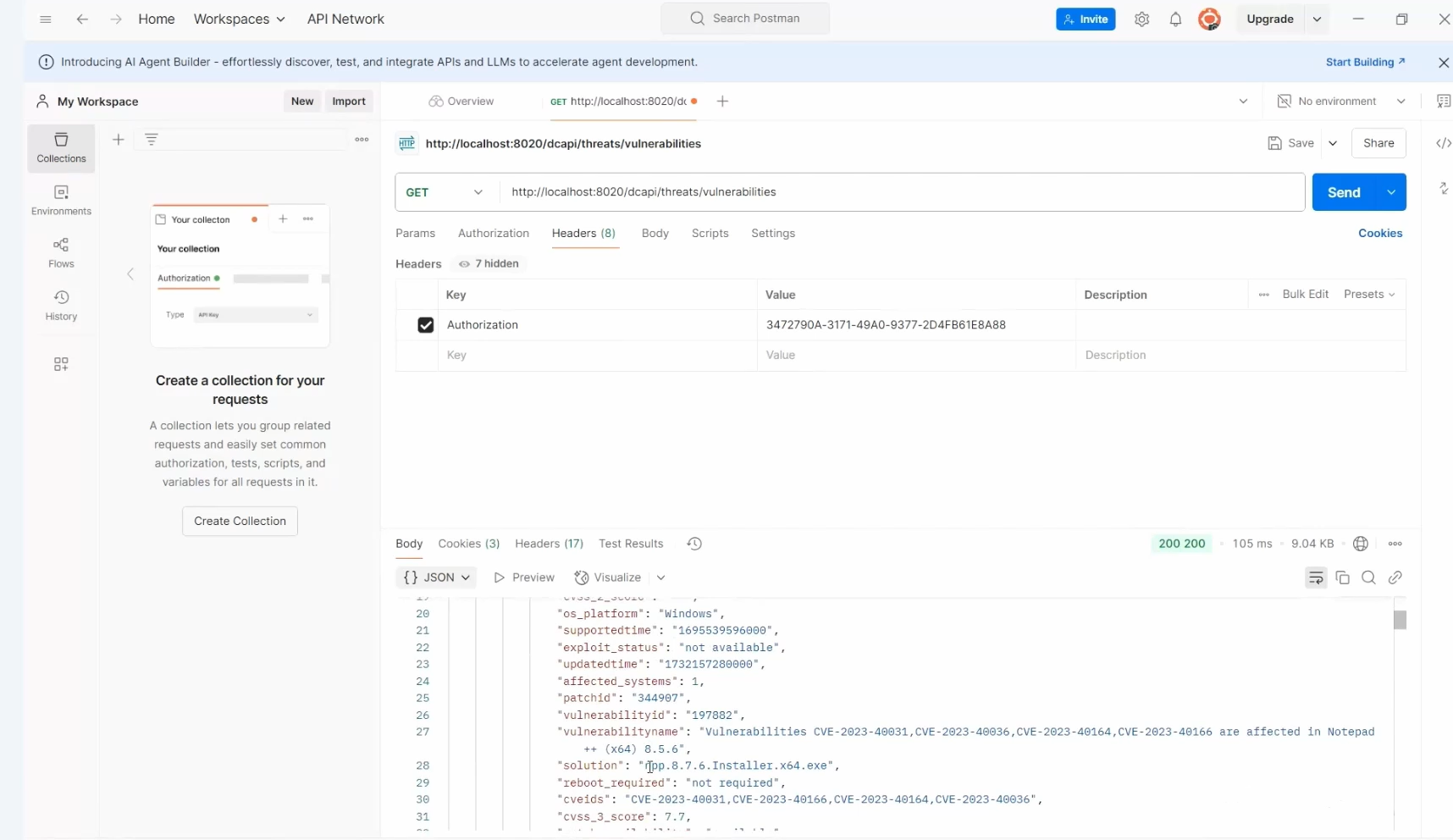
Task: Open the Flows sidebar panel
Action: (x=61, y=252)
